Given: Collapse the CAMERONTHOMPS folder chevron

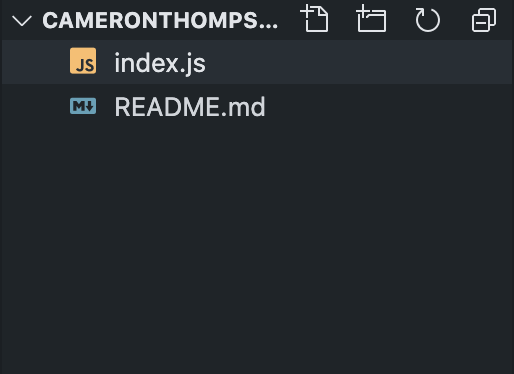Looking at the screenshot, I should pyautogui.click(x=22, y=21).
